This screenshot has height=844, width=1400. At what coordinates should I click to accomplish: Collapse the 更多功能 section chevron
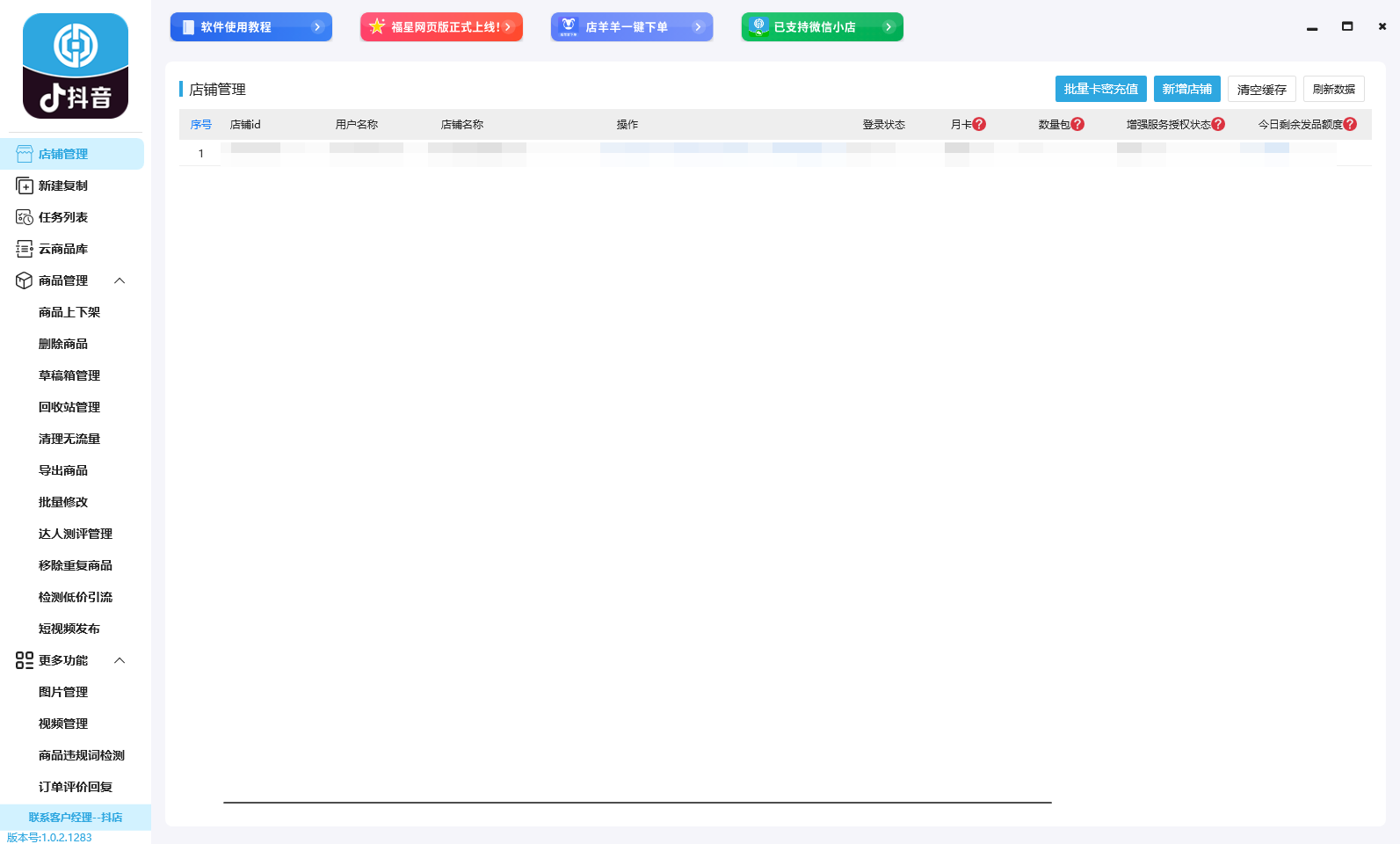click(x=120, y=660)
